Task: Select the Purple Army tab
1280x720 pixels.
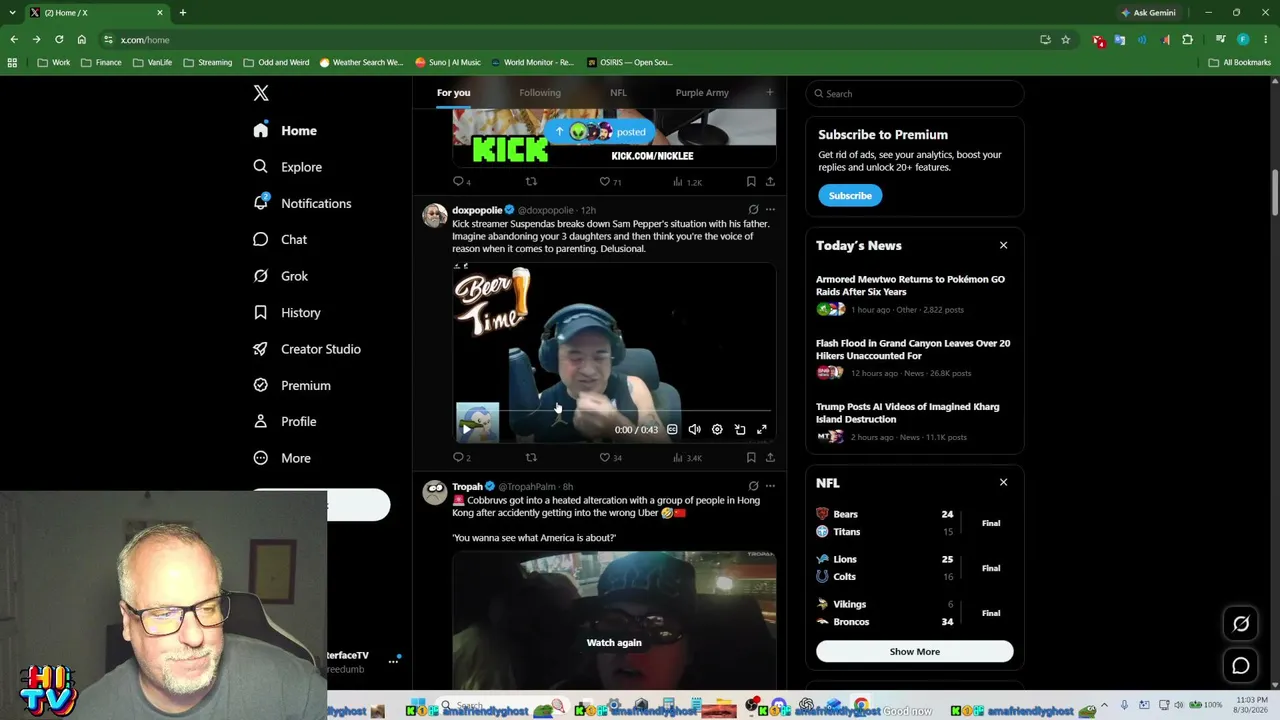Action: click(702, 93)
